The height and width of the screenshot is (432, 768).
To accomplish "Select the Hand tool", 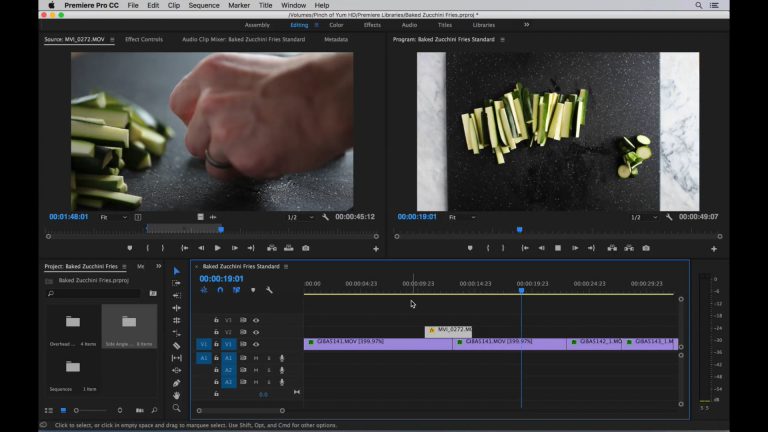I will [x=176, y=395].
